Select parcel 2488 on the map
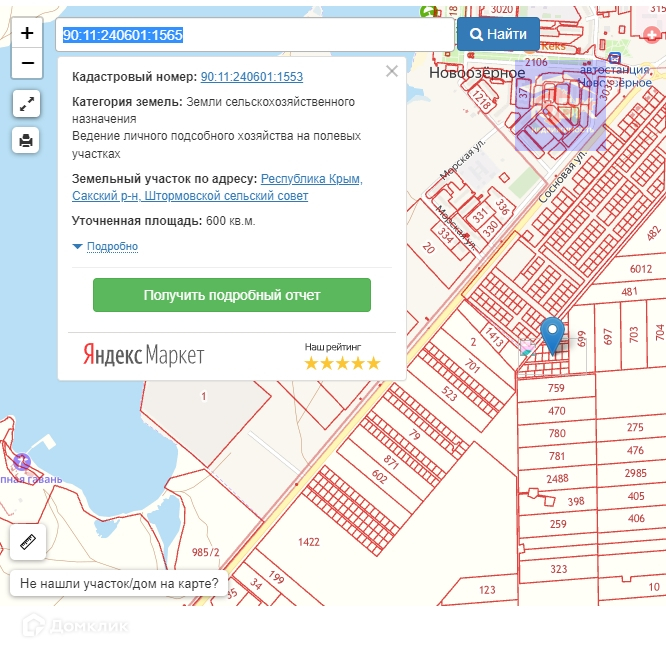 coord(557,479)
